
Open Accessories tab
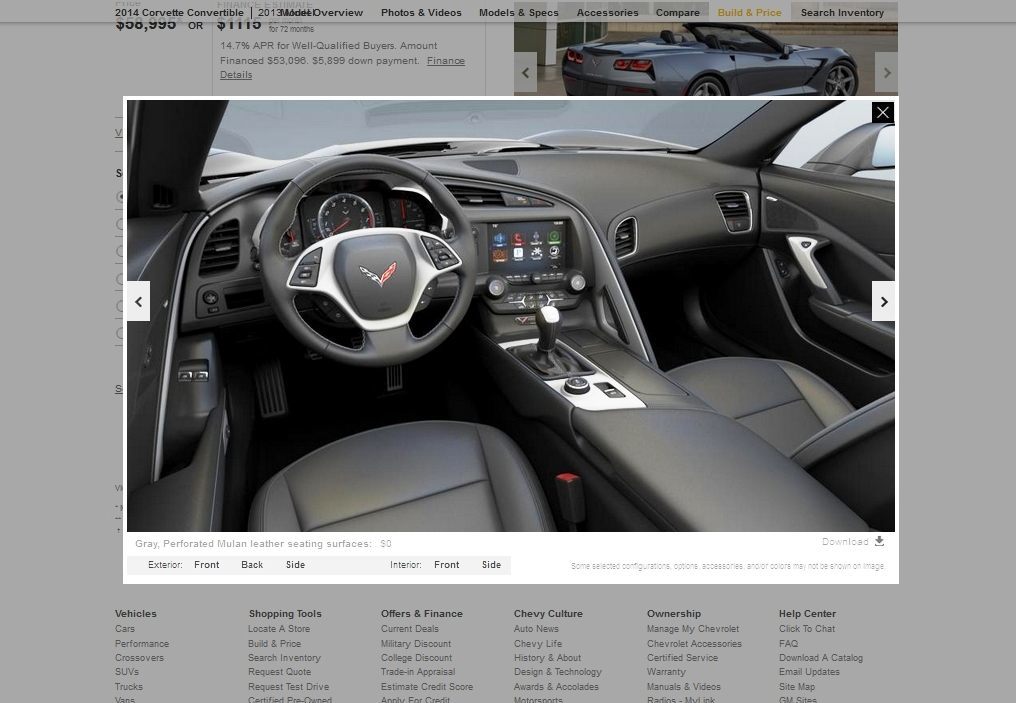[x=607, y=12]
